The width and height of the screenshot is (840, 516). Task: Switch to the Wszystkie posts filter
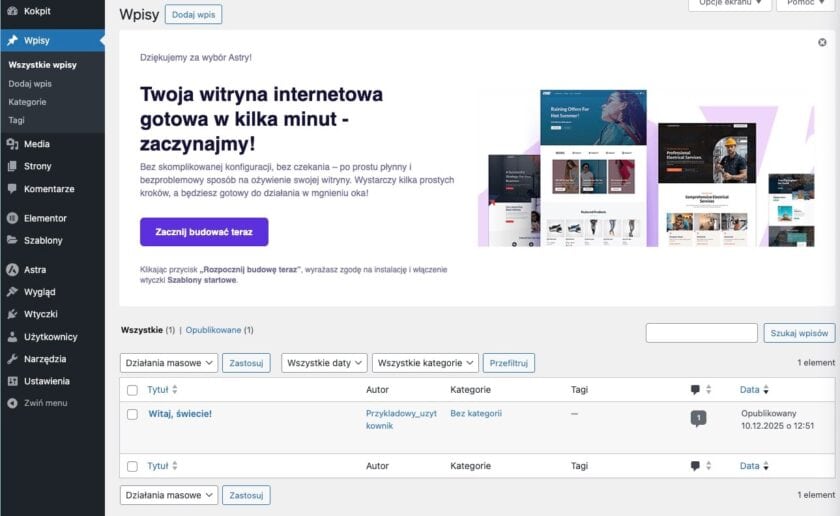tap(141, 330)
